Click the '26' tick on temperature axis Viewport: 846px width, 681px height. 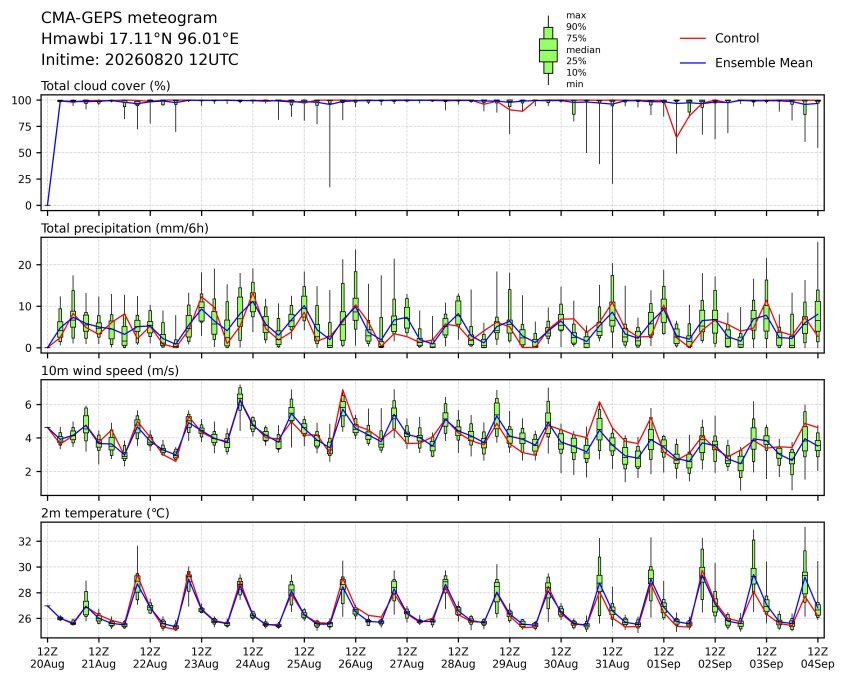[x=26, y=618]
